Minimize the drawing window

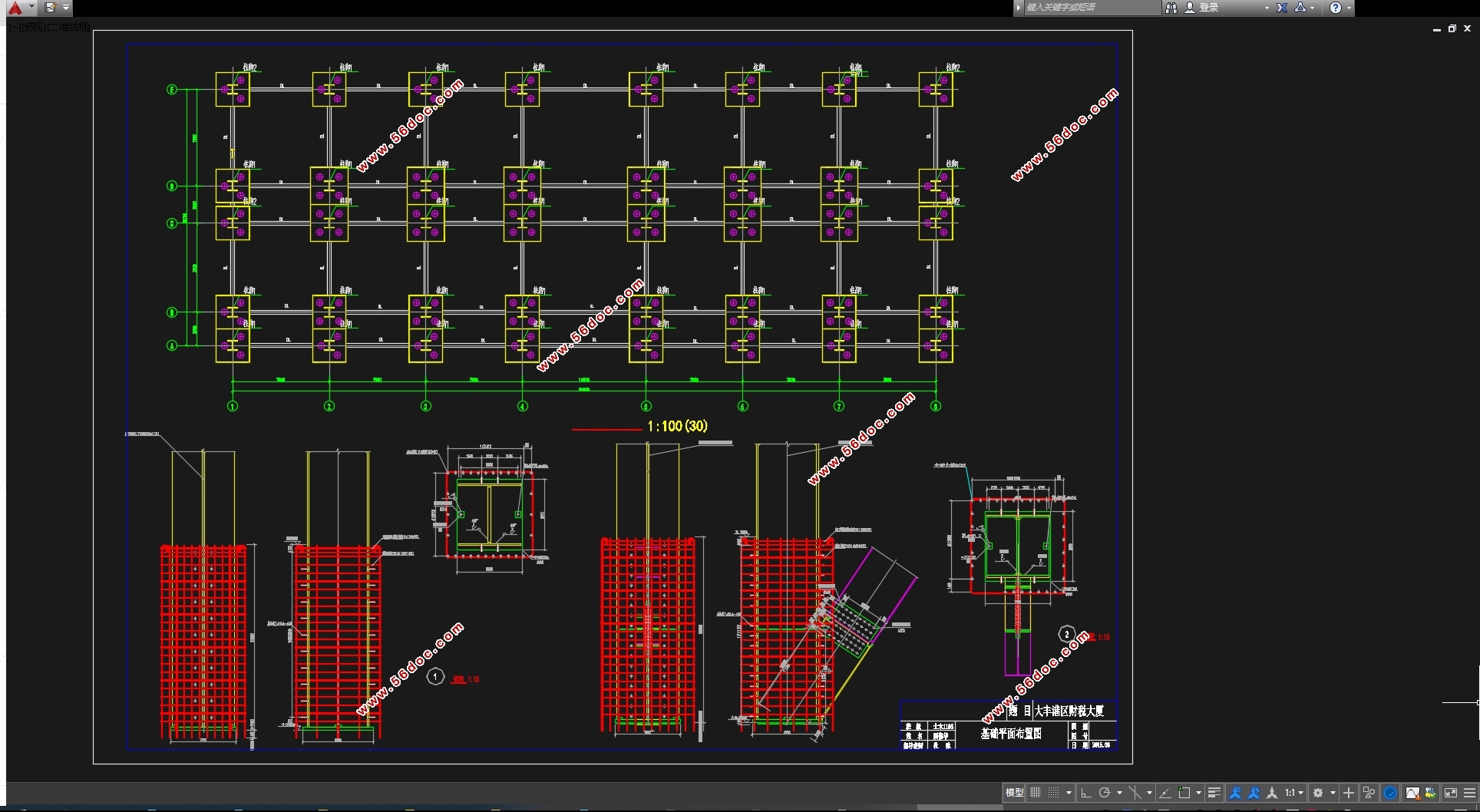coord(1437,28)
